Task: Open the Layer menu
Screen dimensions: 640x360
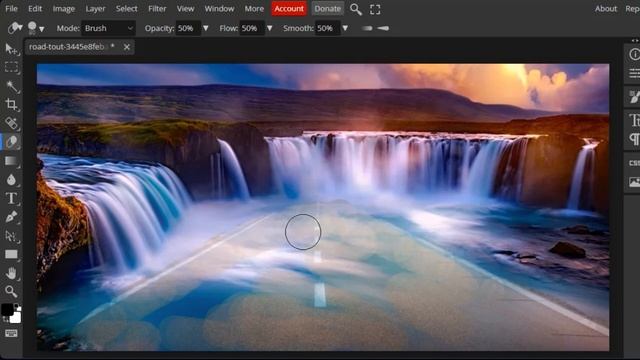Action: [95, 9]
